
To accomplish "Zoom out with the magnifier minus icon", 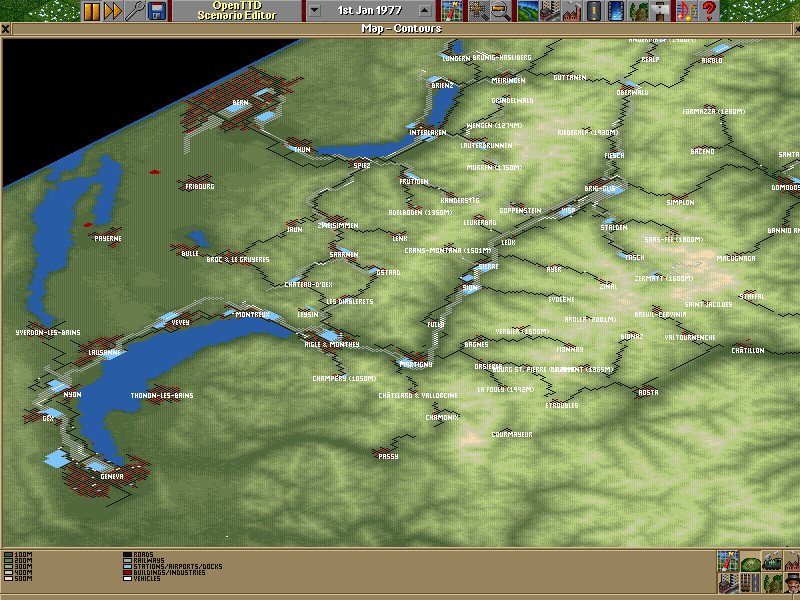I will tap(501, 11).
